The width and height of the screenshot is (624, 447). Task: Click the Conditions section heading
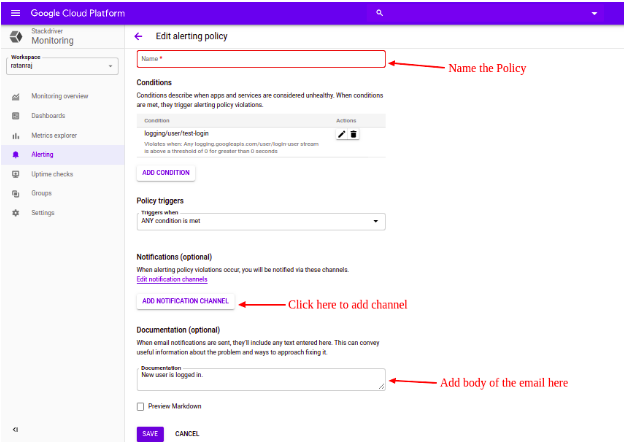click(x=154, y=82)
